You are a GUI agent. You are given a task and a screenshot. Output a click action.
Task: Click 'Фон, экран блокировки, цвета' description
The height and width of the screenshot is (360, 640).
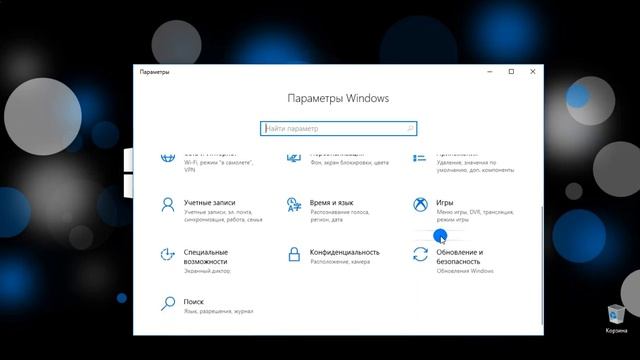click(x=349, y=162)
